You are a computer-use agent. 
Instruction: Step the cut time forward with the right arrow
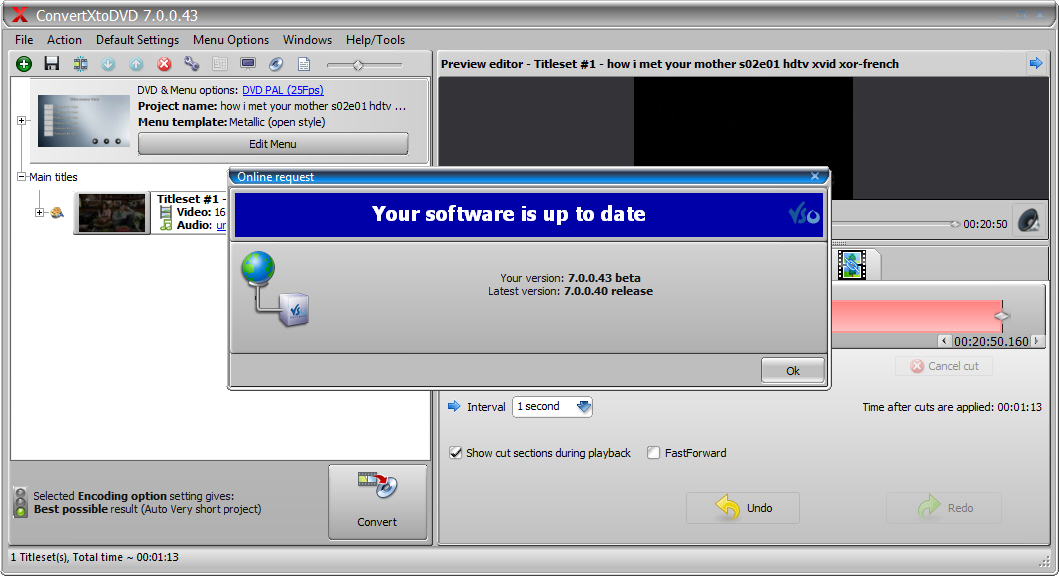1036,341
